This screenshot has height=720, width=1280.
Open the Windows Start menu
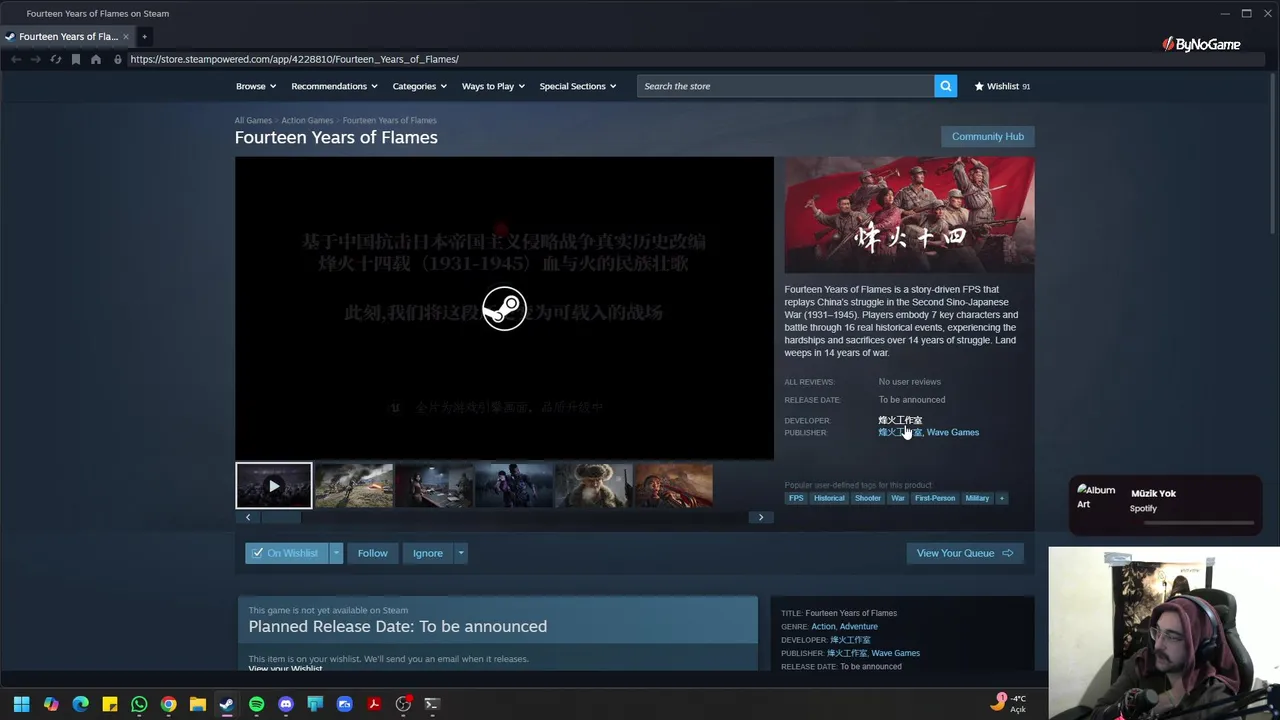(x=22, y=704)
